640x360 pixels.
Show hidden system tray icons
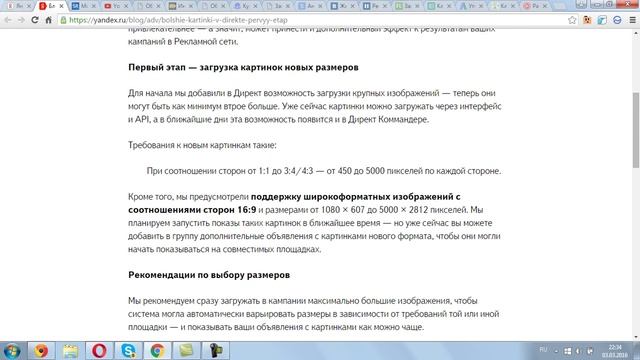pyautogui.click(x=556, y=351)
